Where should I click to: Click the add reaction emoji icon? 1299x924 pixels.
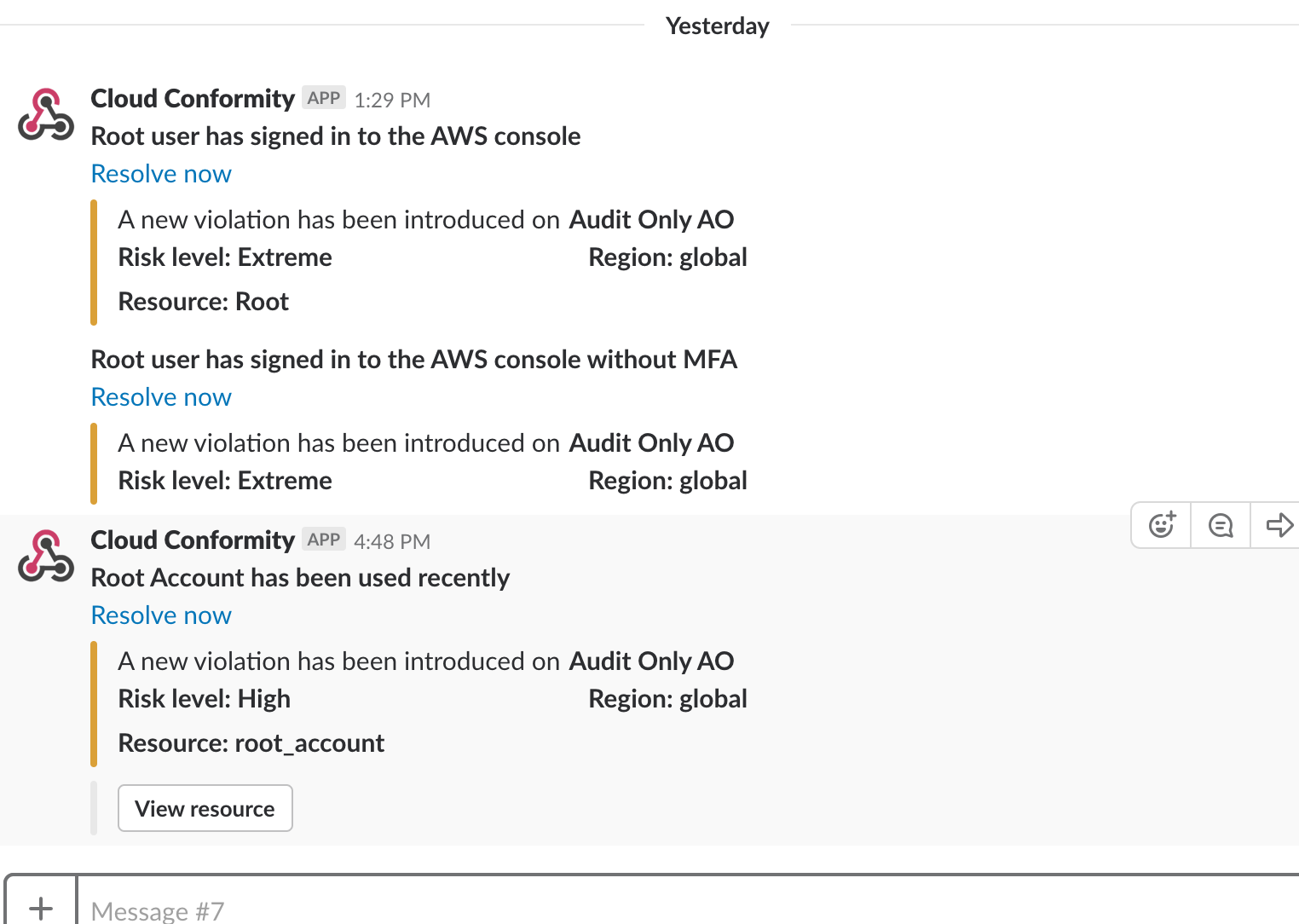pyautogui.click(x=1162, y=525)
